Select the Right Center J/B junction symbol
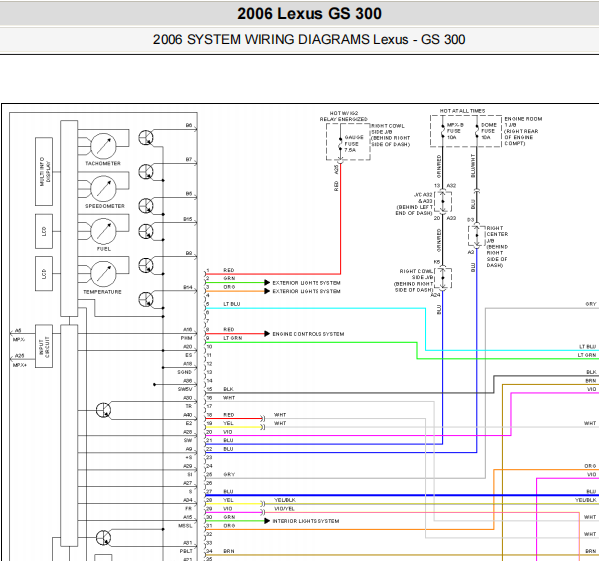Screen dimensions: 599x561 [477, 236]
